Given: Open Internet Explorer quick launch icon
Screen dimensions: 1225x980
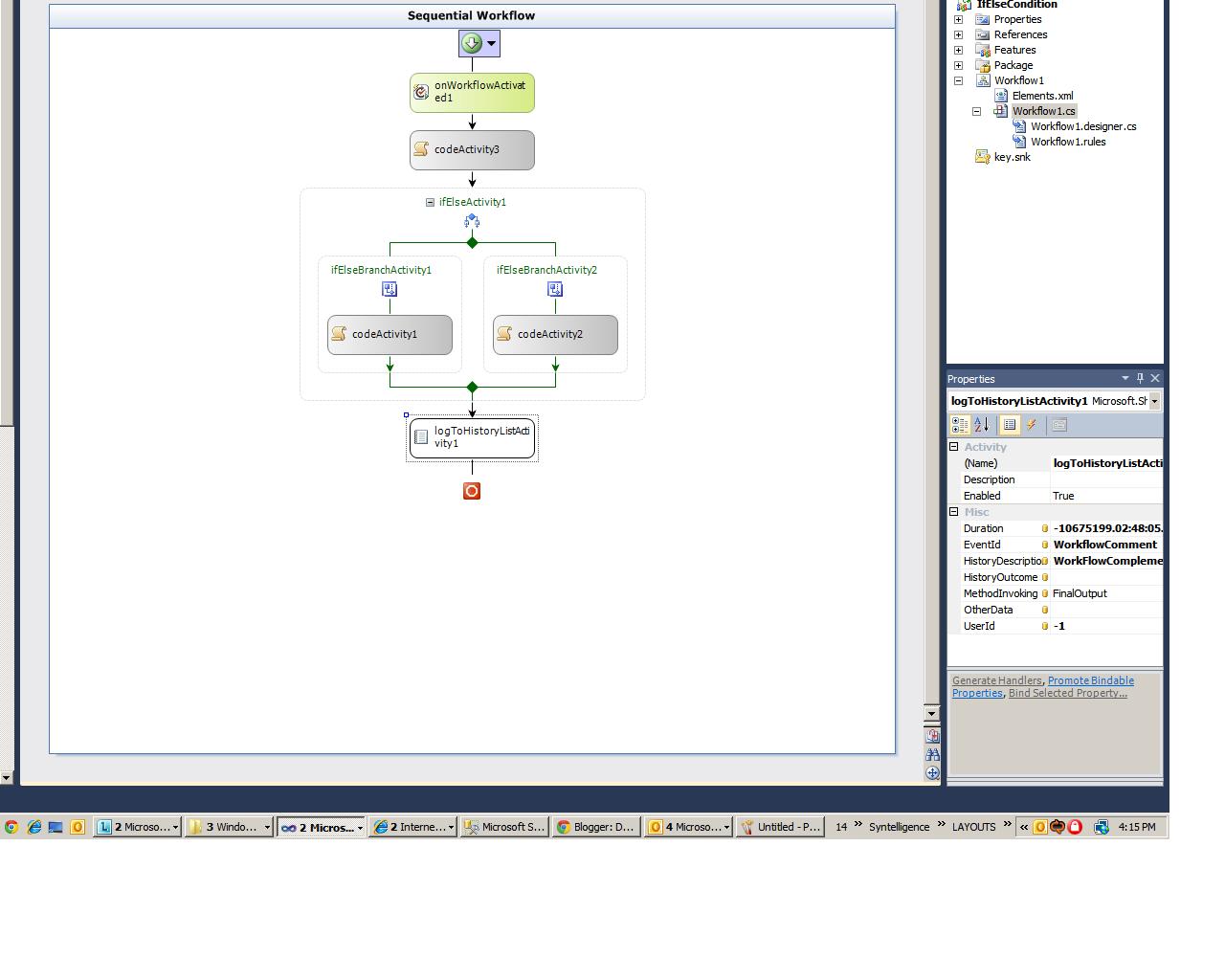Looking at the screenshot, I should click(x=33, y=827).
